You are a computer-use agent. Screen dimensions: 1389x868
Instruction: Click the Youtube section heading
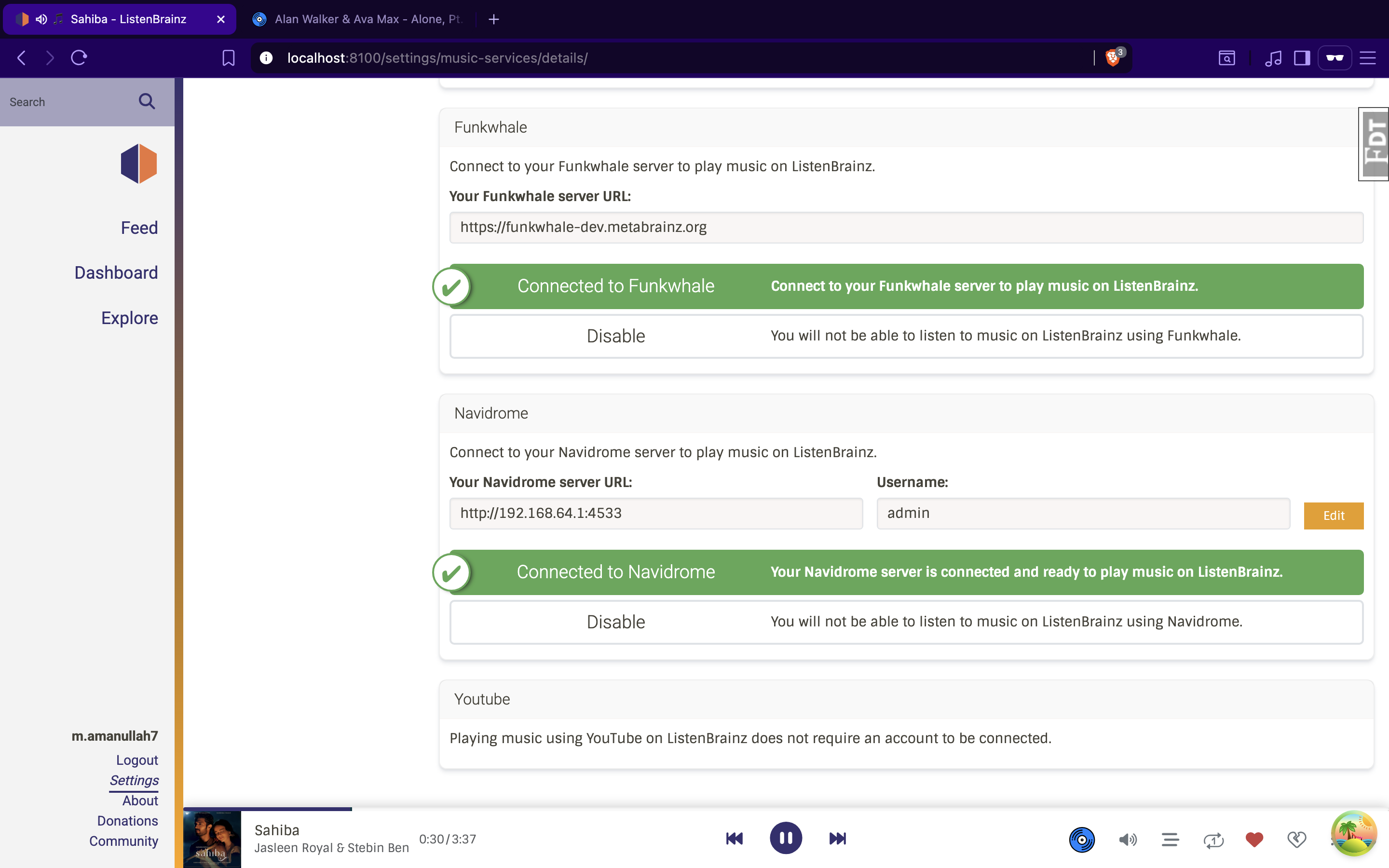pyautogui.click(x=482, y=699)
